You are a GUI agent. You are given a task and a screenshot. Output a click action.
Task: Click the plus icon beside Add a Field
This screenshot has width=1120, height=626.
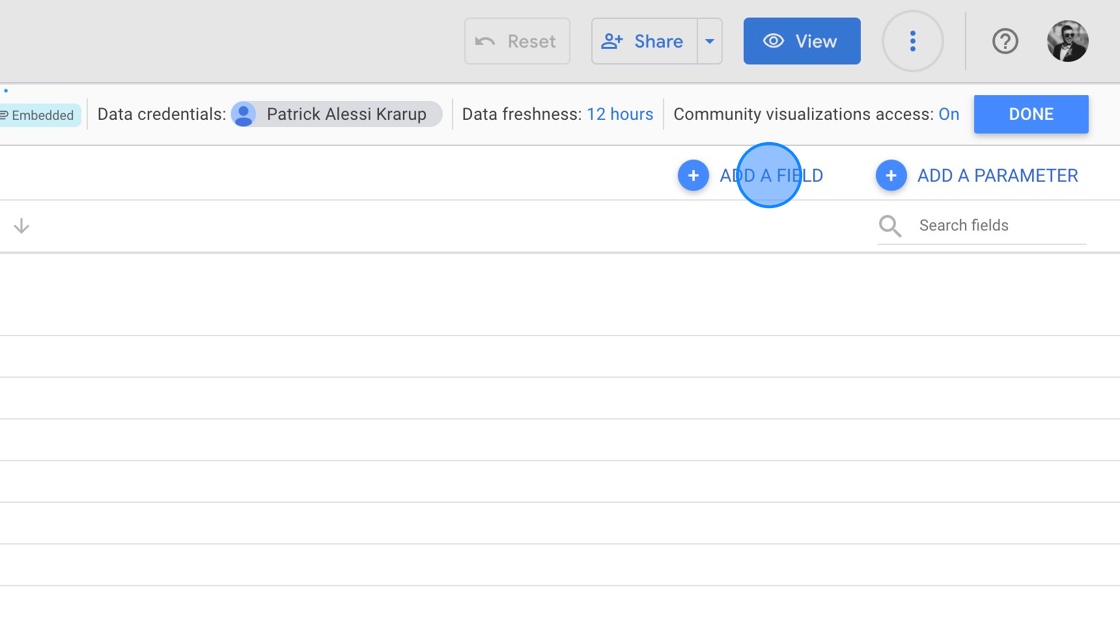[x=693, y=175]
